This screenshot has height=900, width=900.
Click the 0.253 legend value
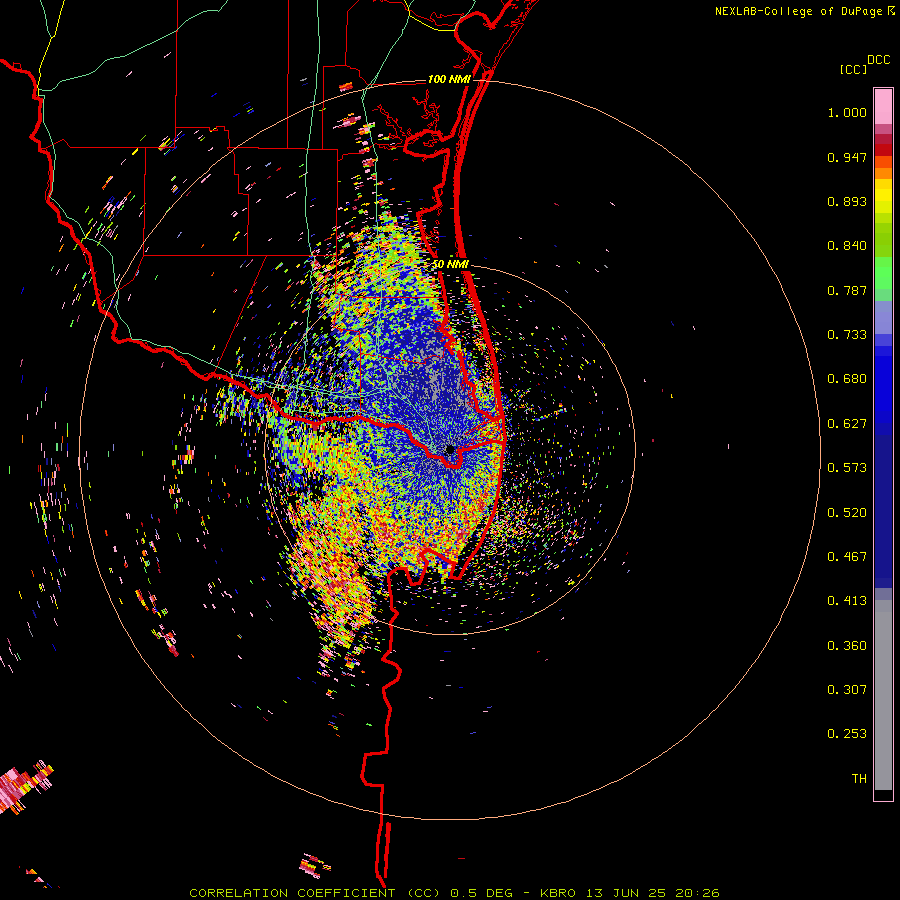pyautogui.click(x=847, y=734)
